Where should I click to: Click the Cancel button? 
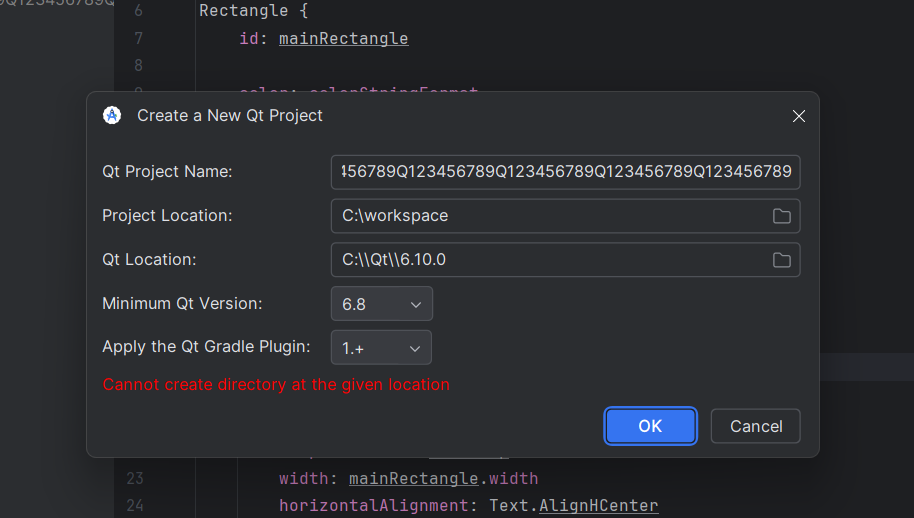(755, 426)
